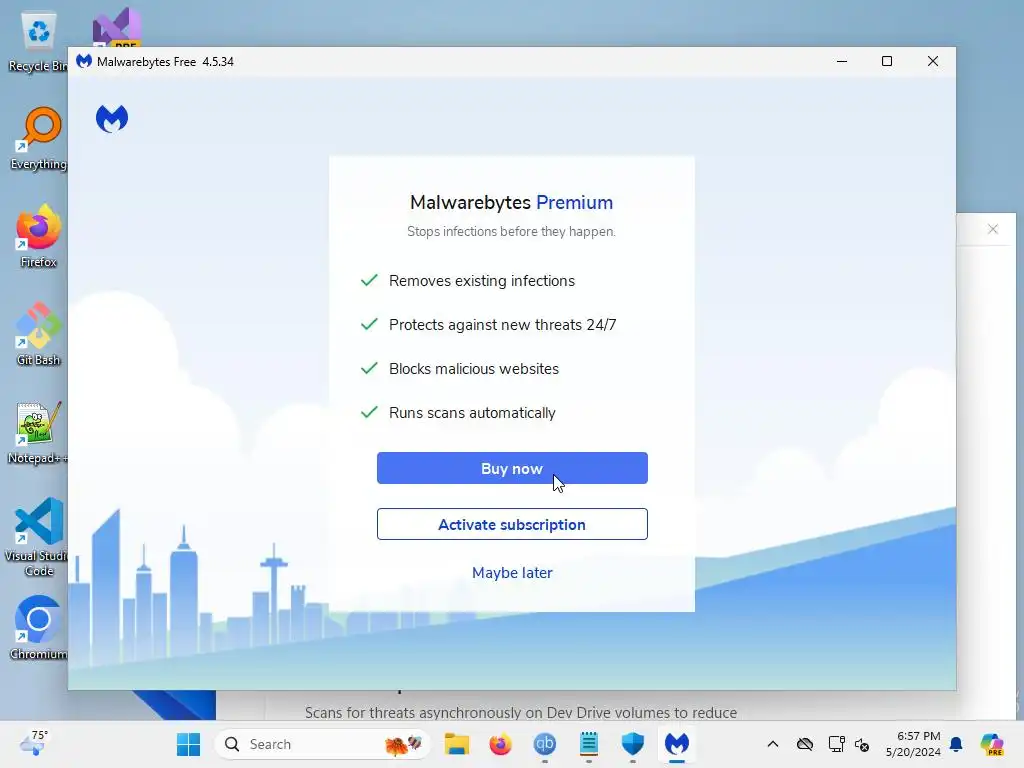This screenshot has height=768, width=1024.
Task: Select Chromium desktop shortcut
Action: pos(38,628)
